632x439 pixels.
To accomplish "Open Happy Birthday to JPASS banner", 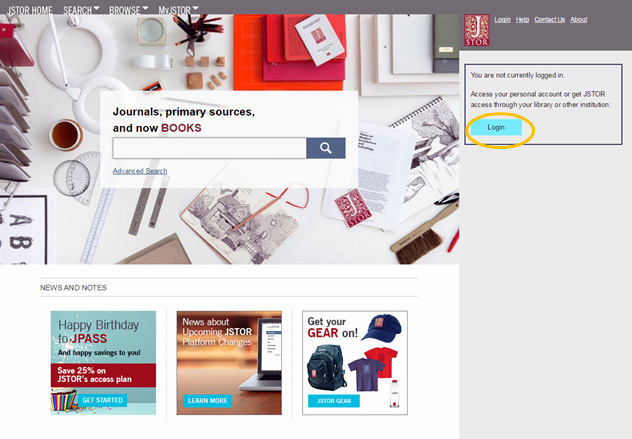I will click(103, 363).
